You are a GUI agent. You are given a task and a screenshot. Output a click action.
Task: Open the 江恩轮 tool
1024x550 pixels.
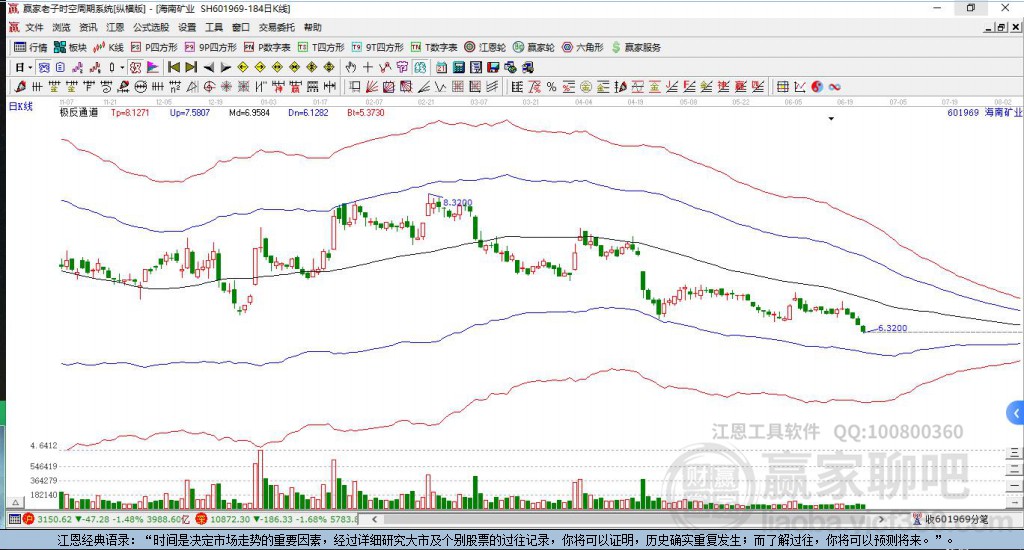485,47
